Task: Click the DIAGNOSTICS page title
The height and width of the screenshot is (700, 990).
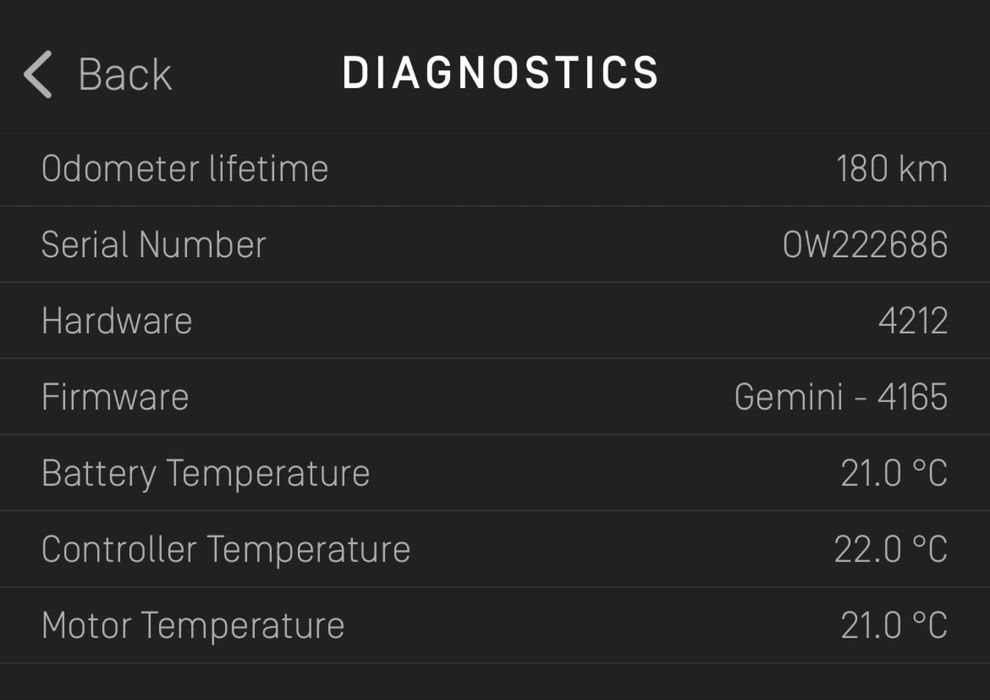Action: (501, 74)
